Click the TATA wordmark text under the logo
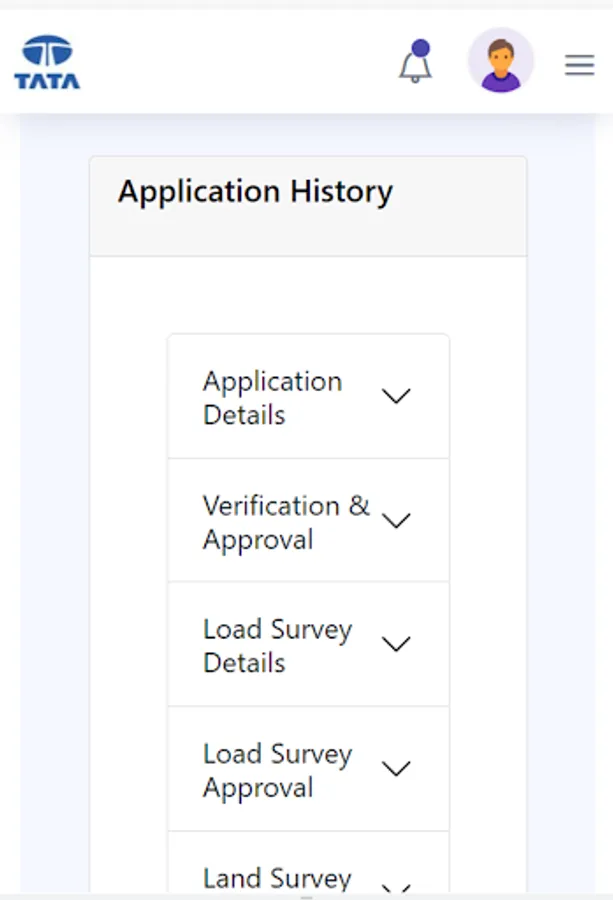This screenshot has height=900, width=613. pos(47,81)
